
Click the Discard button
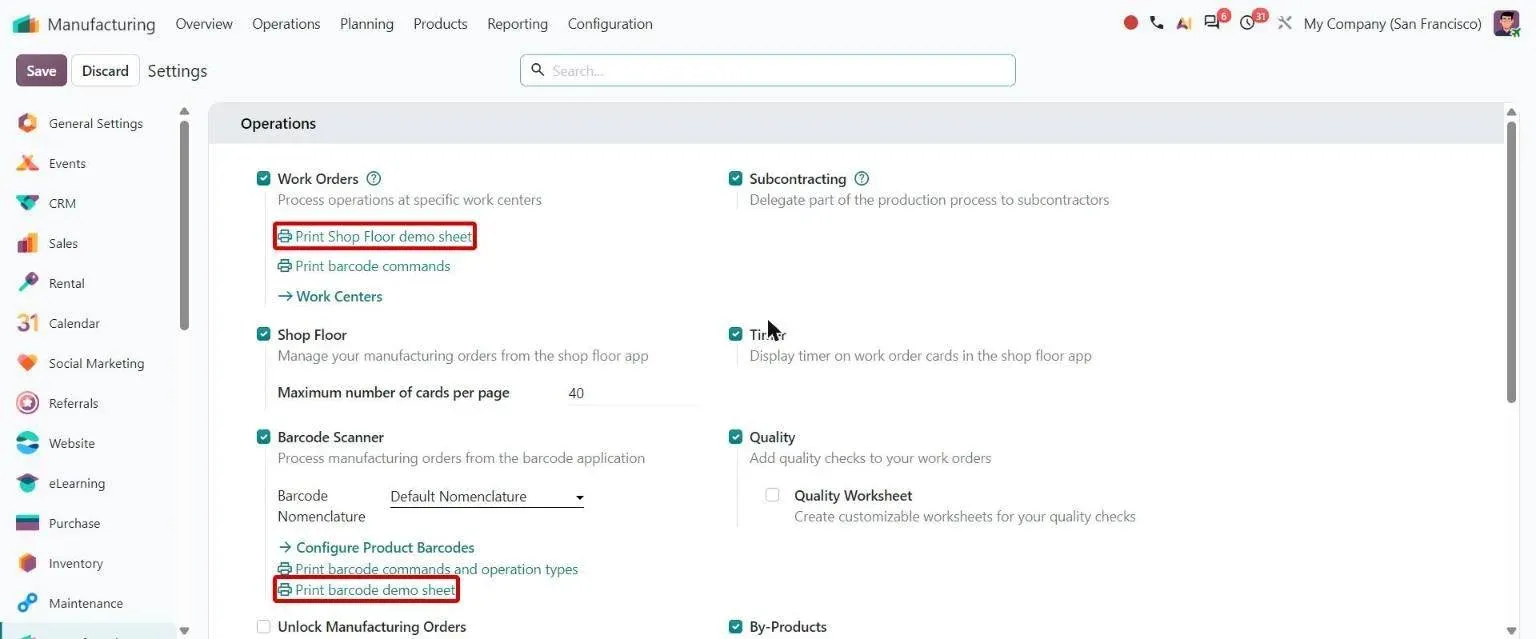(x=105, y=71)
